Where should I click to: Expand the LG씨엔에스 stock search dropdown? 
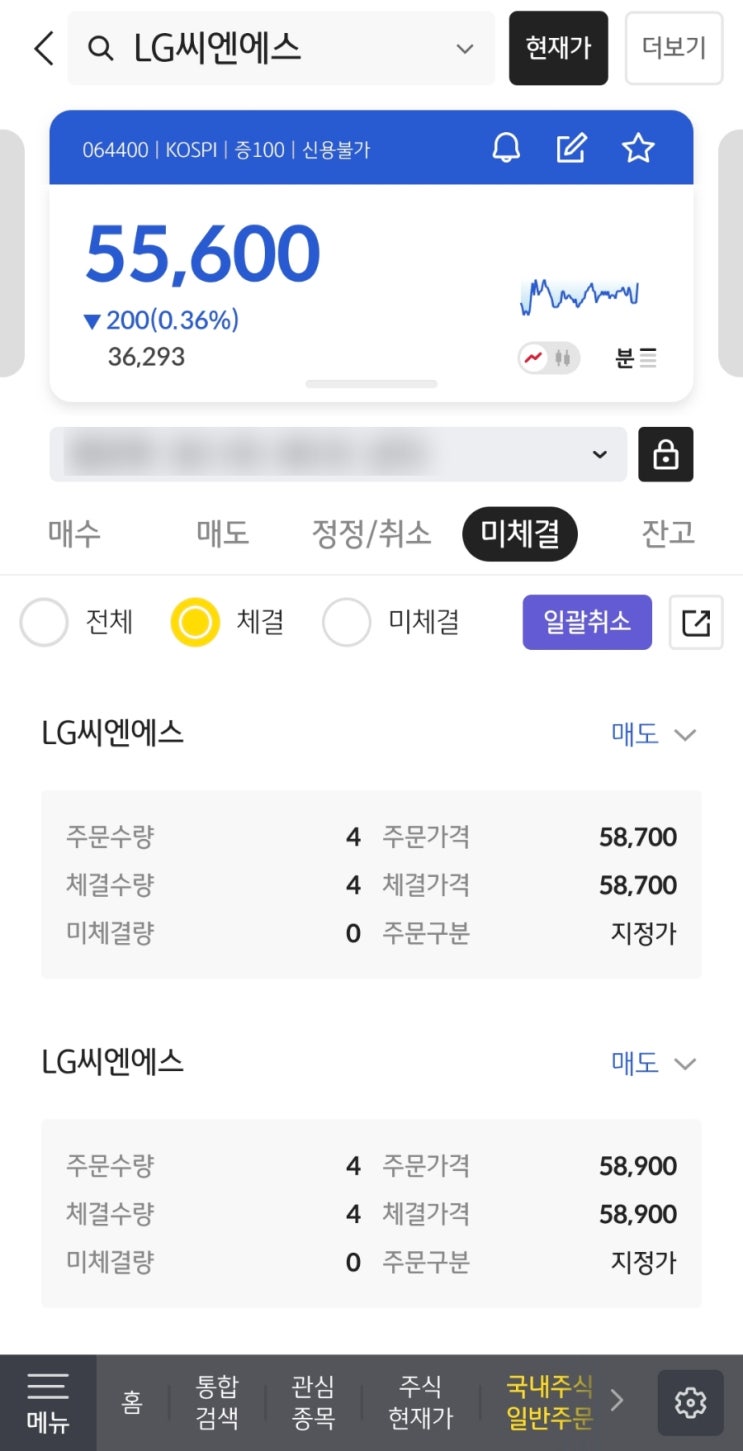click(464, 48)
